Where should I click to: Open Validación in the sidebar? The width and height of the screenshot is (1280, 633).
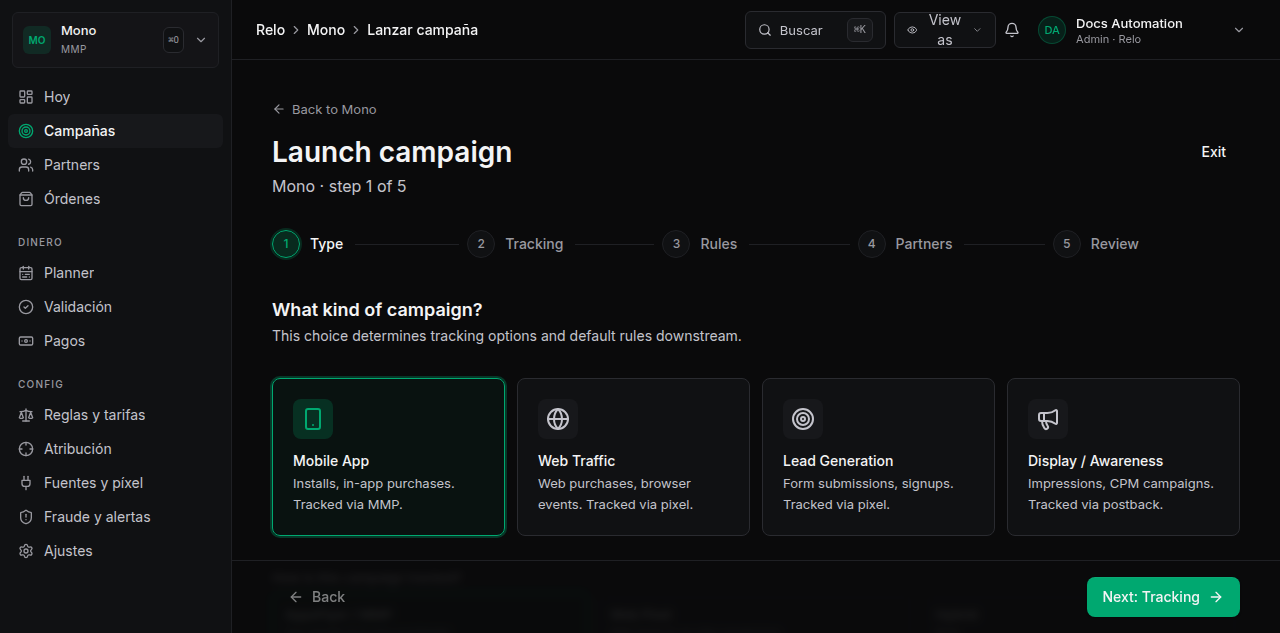pos(115,307)
